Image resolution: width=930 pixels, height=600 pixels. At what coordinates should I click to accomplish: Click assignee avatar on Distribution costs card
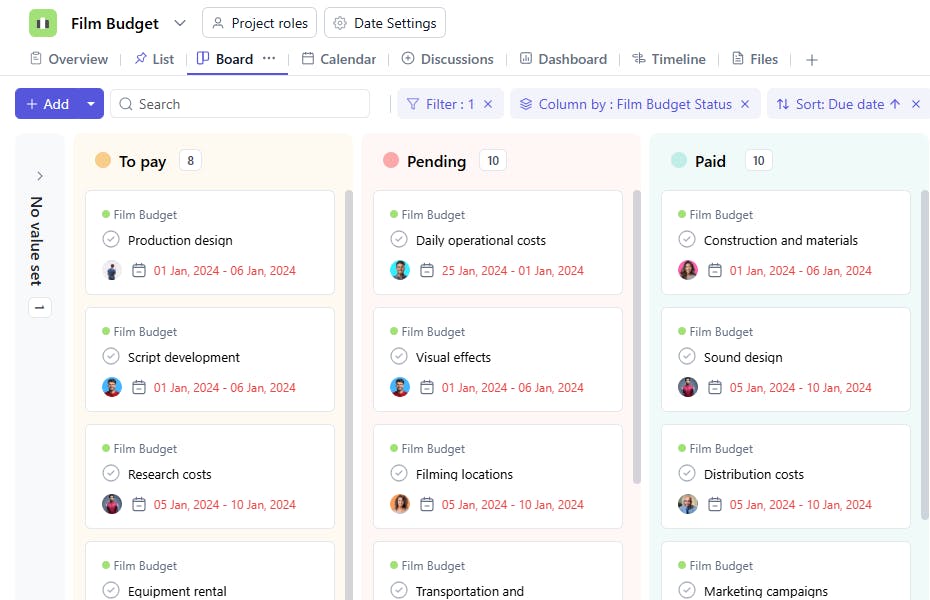[688, 504]
